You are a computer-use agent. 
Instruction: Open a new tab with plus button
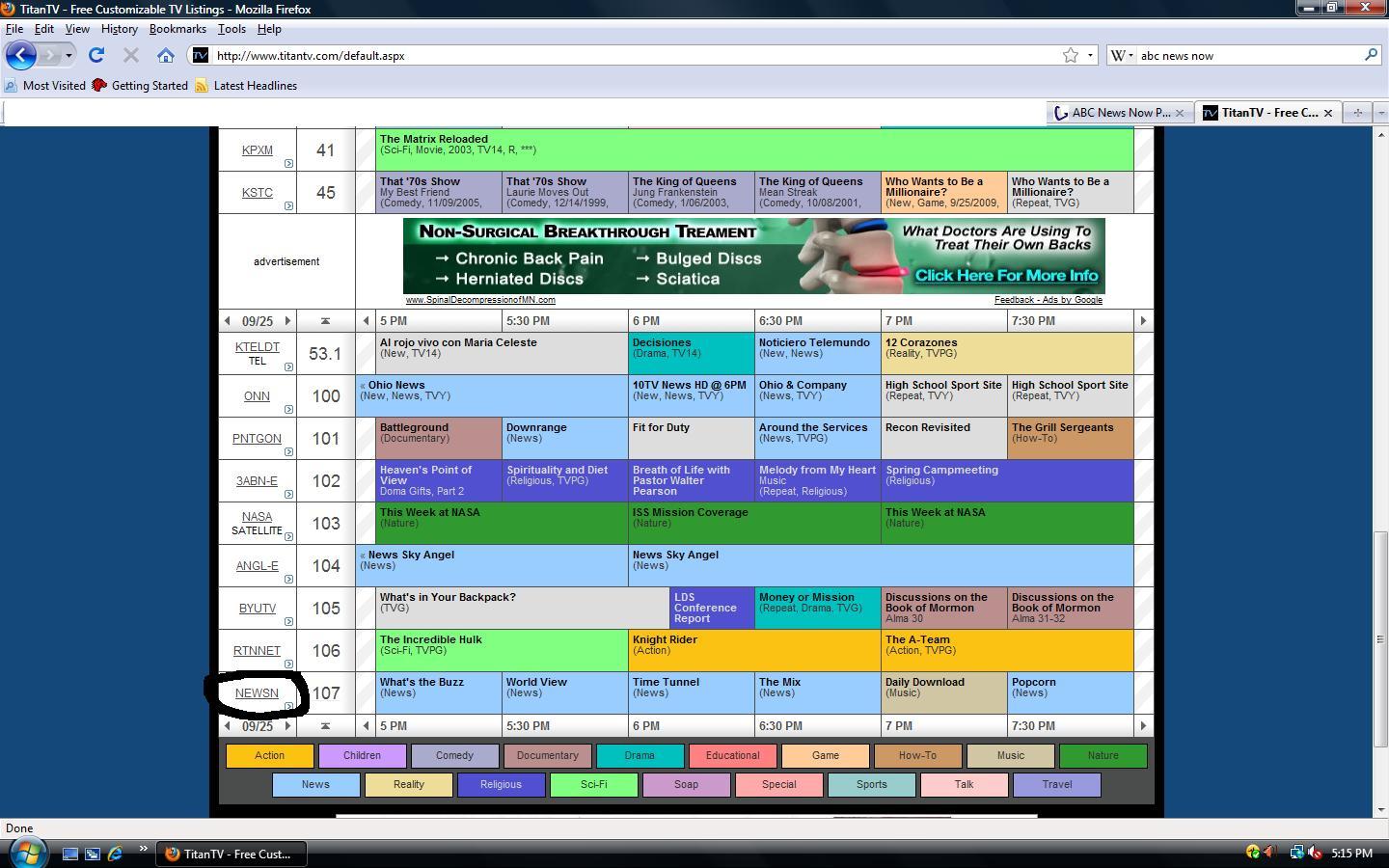click(1357, 113)
